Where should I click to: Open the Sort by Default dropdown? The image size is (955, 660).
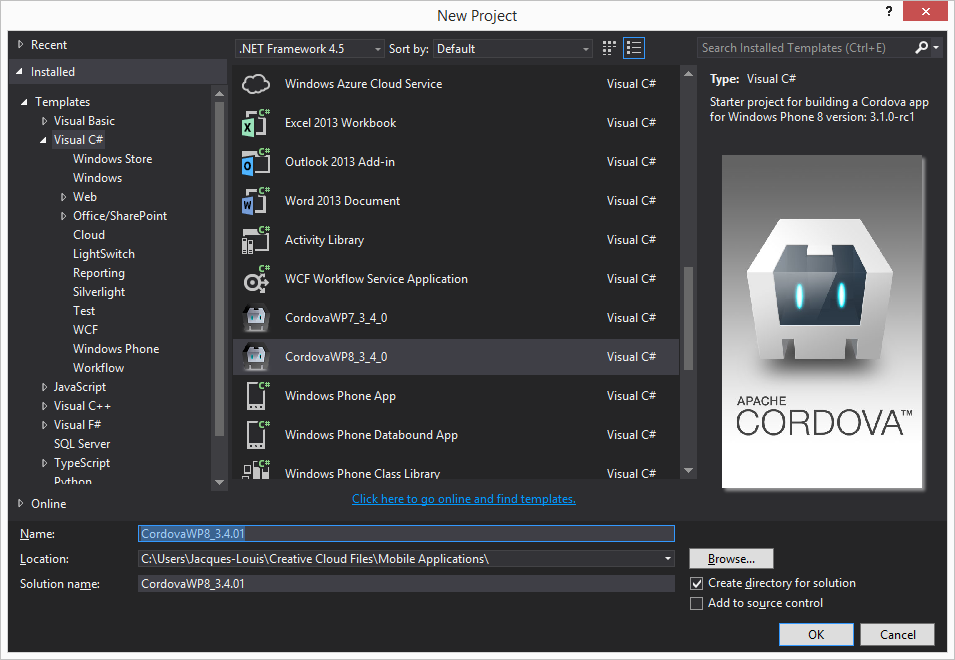513,49
